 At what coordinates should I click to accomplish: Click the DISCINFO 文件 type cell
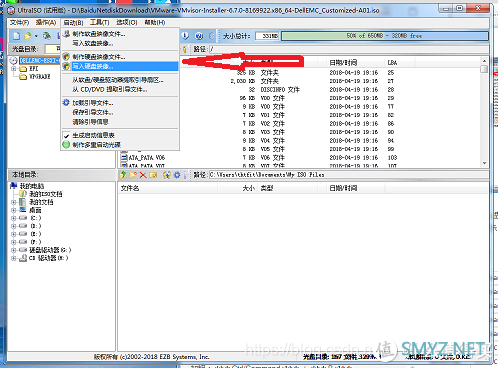[x=280, y=89]
